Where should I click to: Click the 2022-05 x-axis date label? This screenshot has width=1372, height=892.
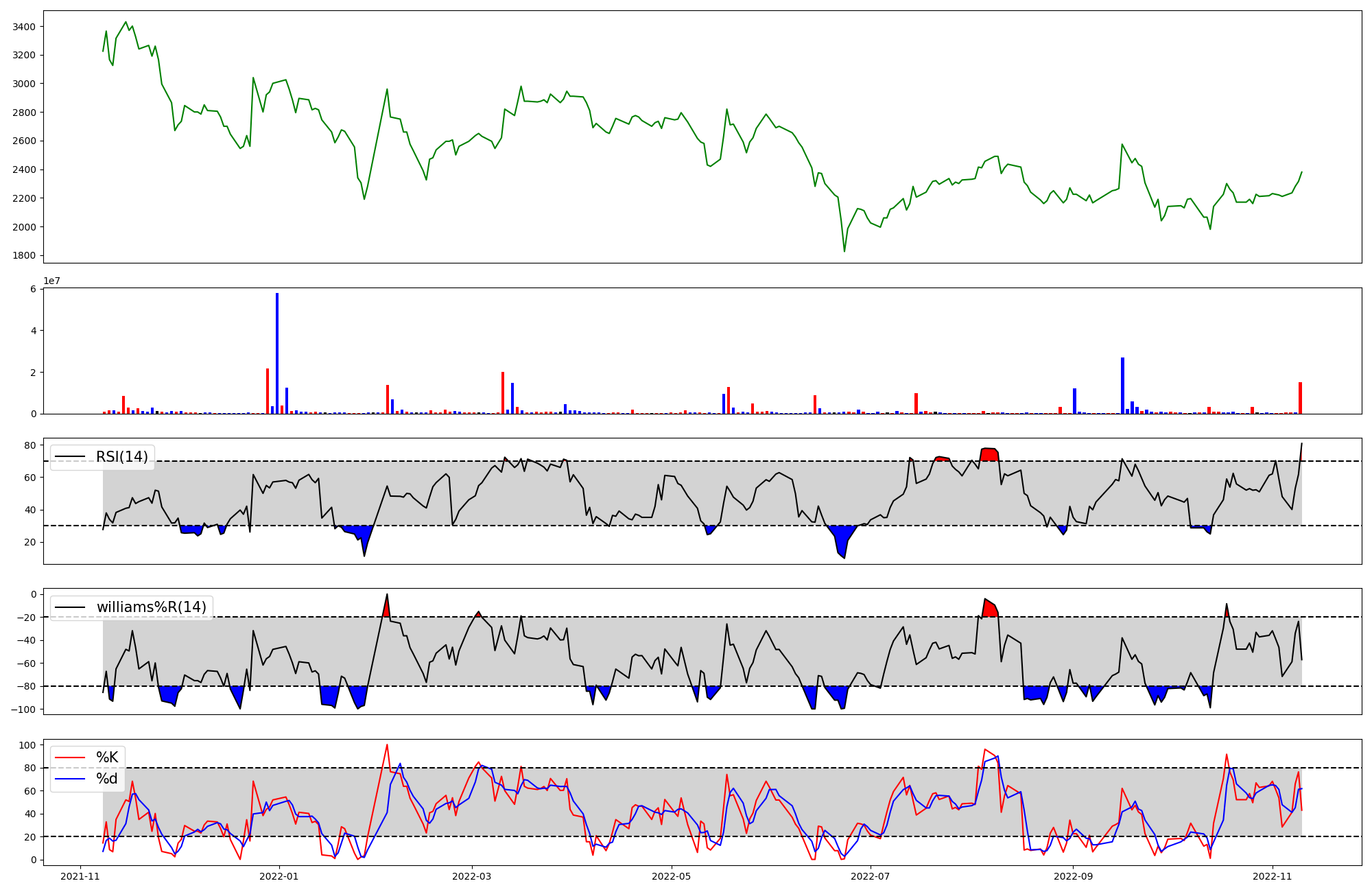[671, 876]
